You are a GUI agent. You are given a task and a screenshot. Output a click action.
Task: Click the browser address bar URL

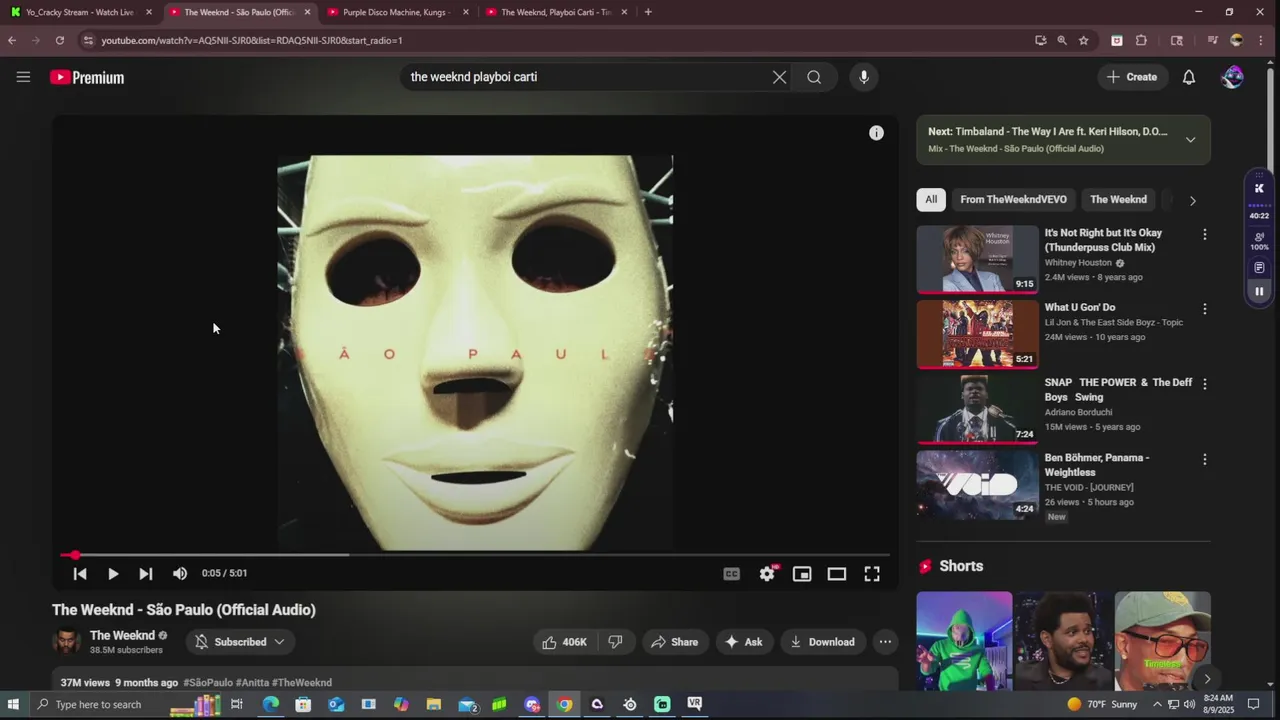click(x=252, y=40)
